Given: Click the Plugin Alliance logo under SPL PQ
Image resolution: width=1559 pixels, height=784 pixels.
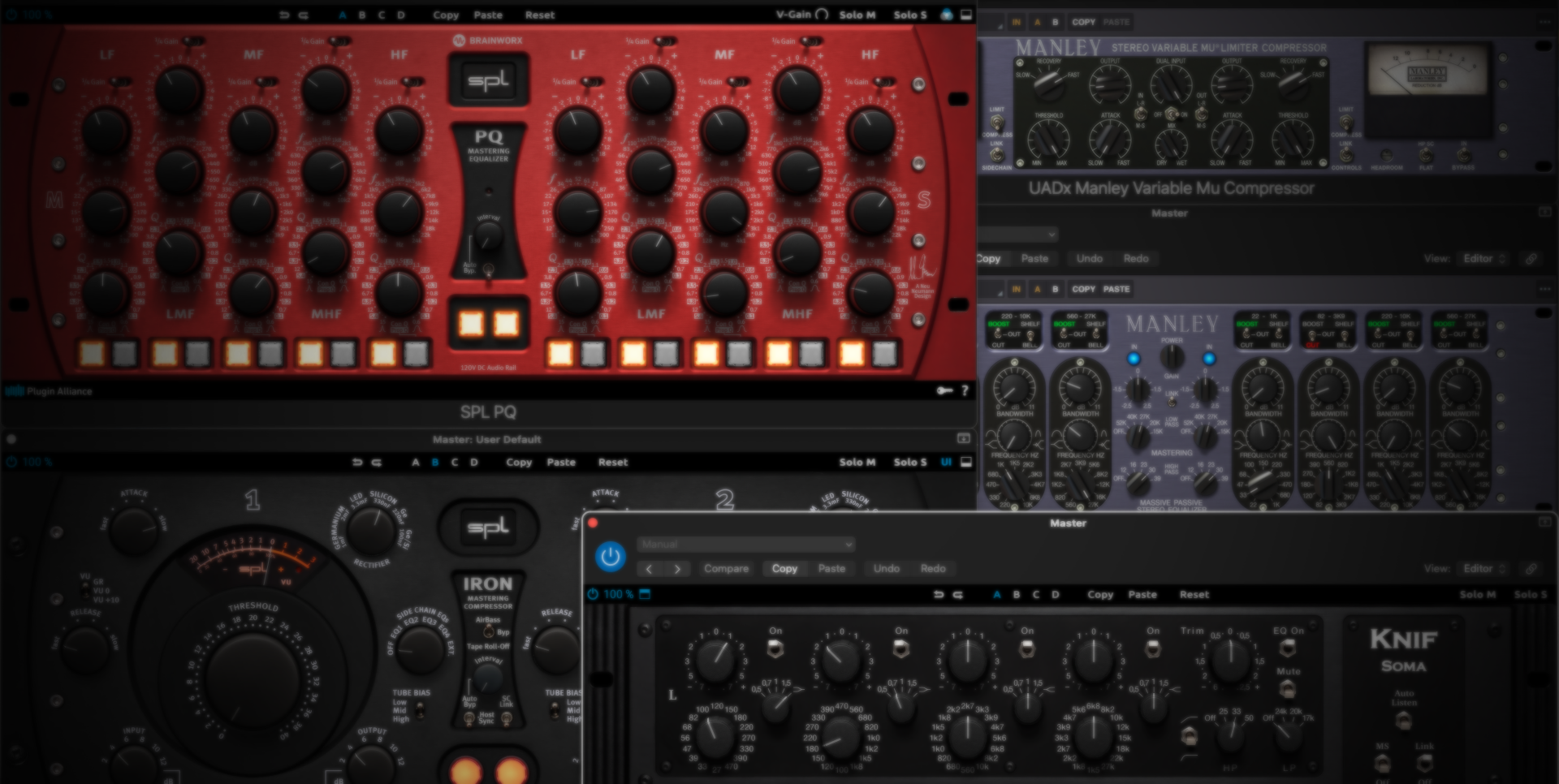Looking at the screenshot, I should (x=49, y=390).
